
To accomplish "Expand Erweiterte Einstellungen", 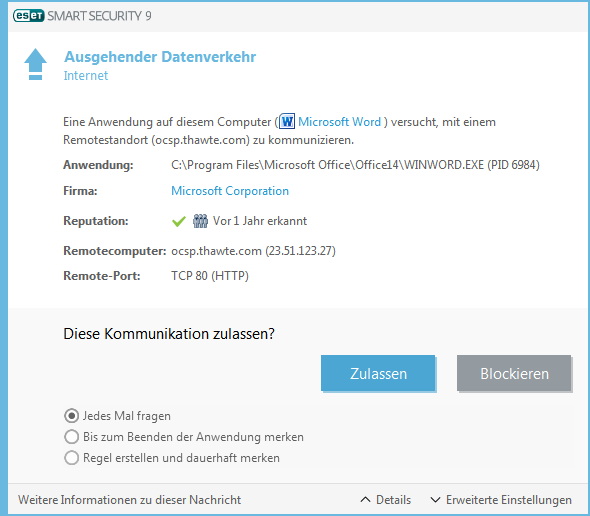I will (501, 500).
